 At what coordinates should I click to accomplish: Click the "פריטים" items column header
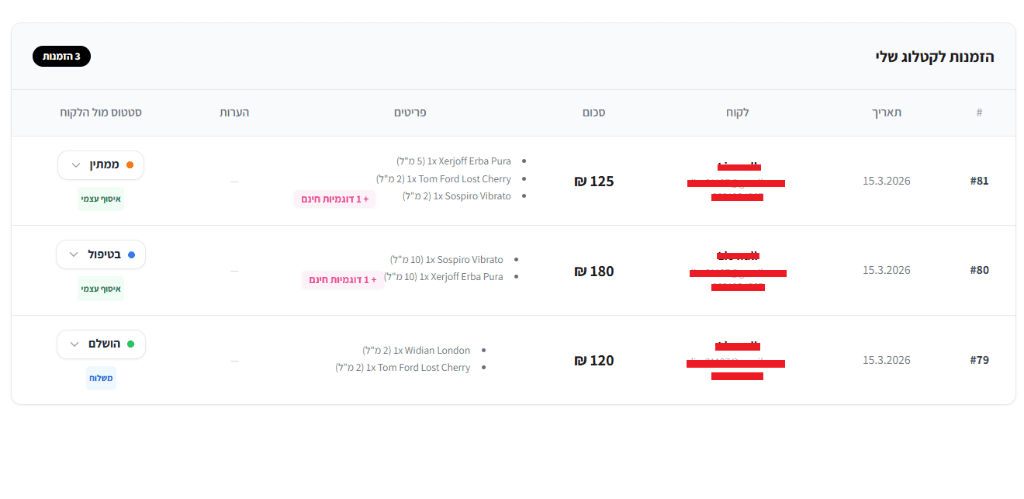click(x=410, y=112)
